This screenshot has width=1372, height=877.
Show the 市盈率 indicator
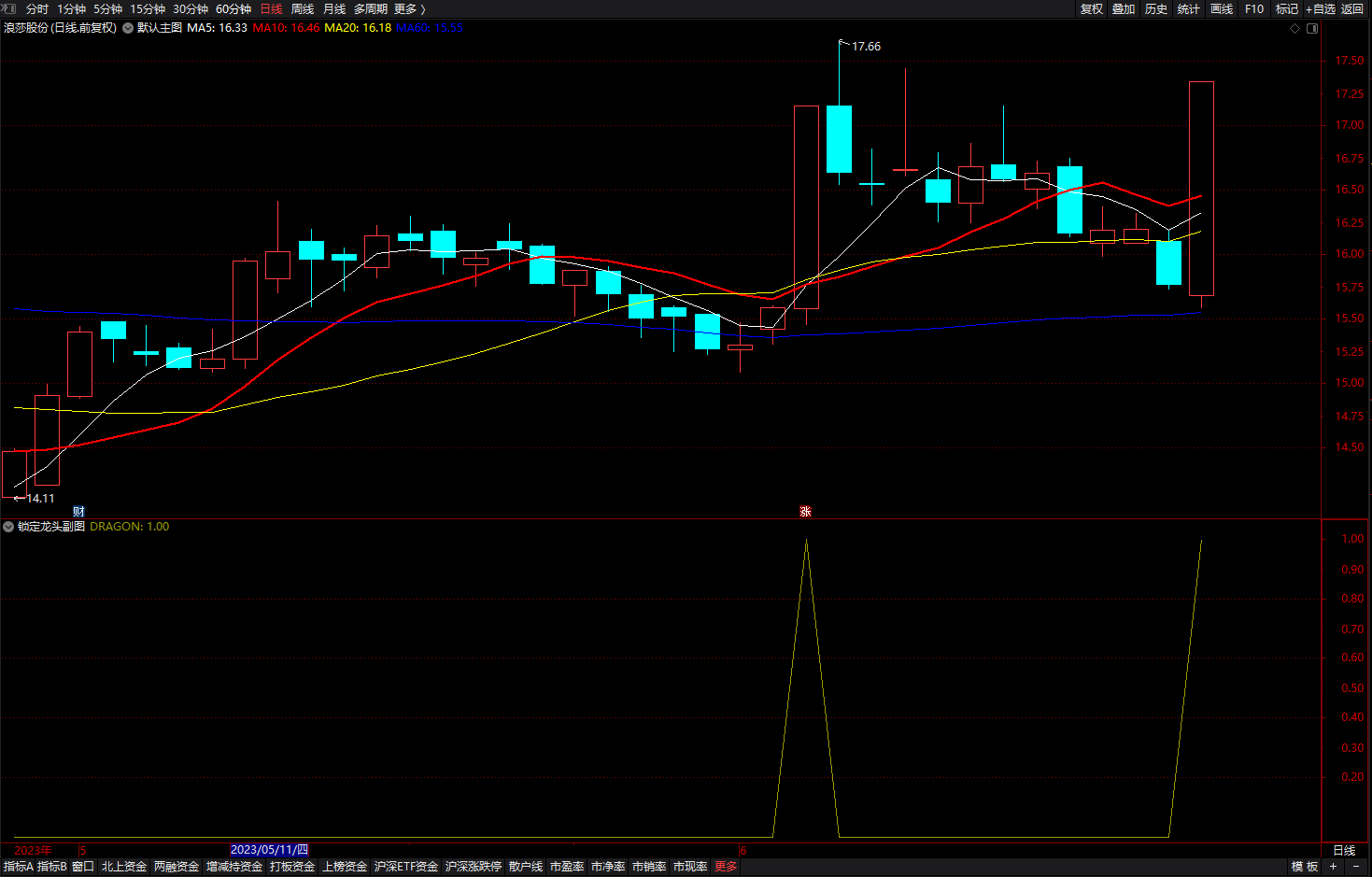[567, 867]
